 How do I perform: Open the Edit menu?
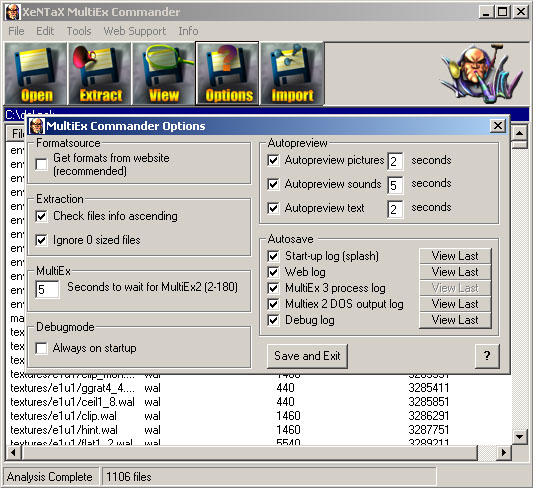pyautogui.click(x=45, y=31)
